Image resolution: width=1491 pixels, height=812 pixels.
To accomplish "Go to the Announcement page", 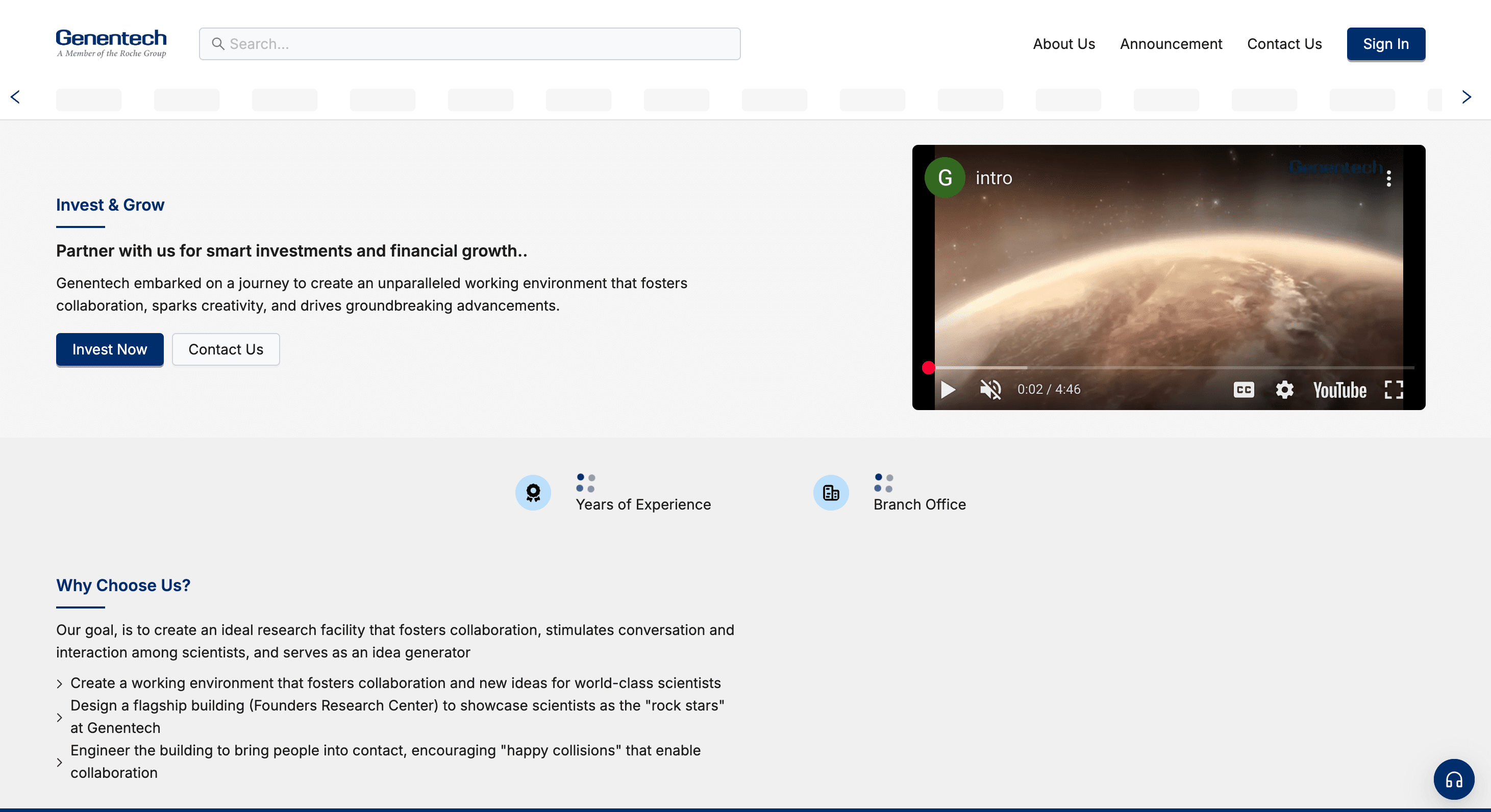I will pyautogui.click(x=1171, y=44).
